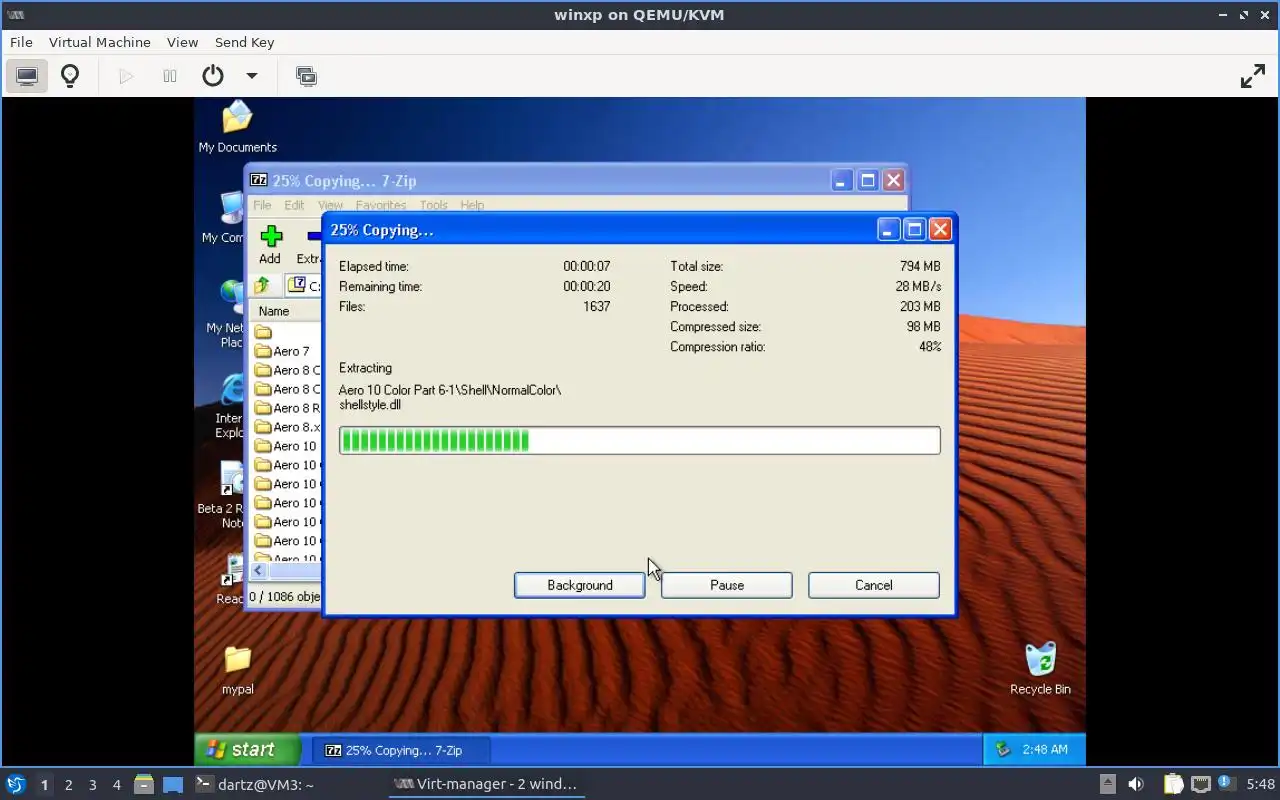Click the shut down power icon

[x=213, y=76]
